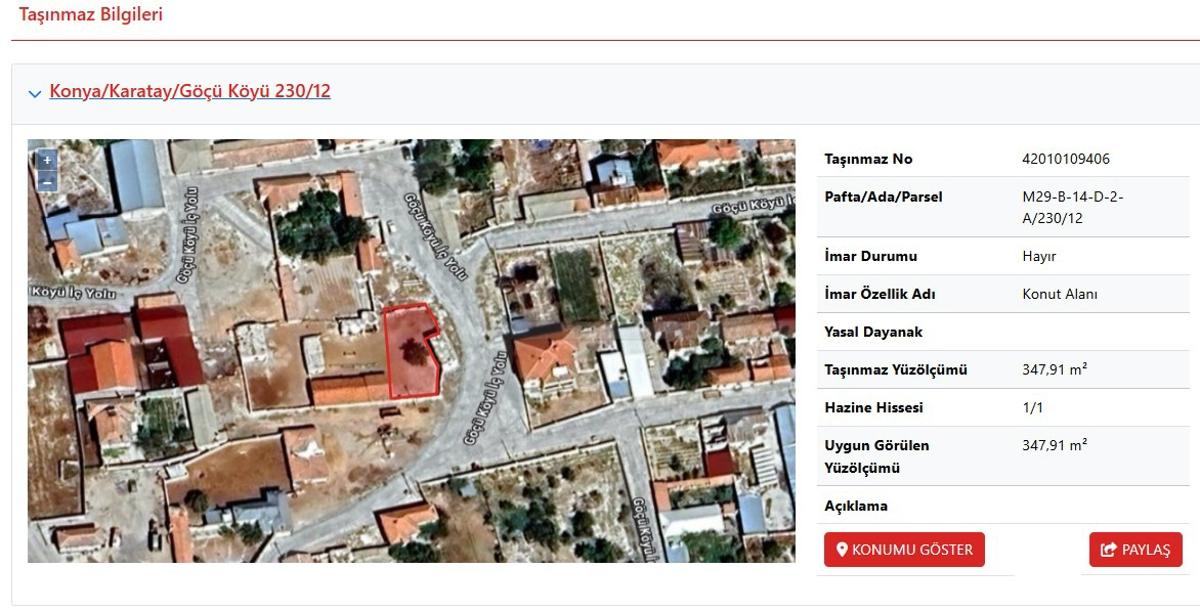Click the Taşınmaz Bilgileri section heading
Viewport: 1200px width, 612px height.
click(91, 15)
